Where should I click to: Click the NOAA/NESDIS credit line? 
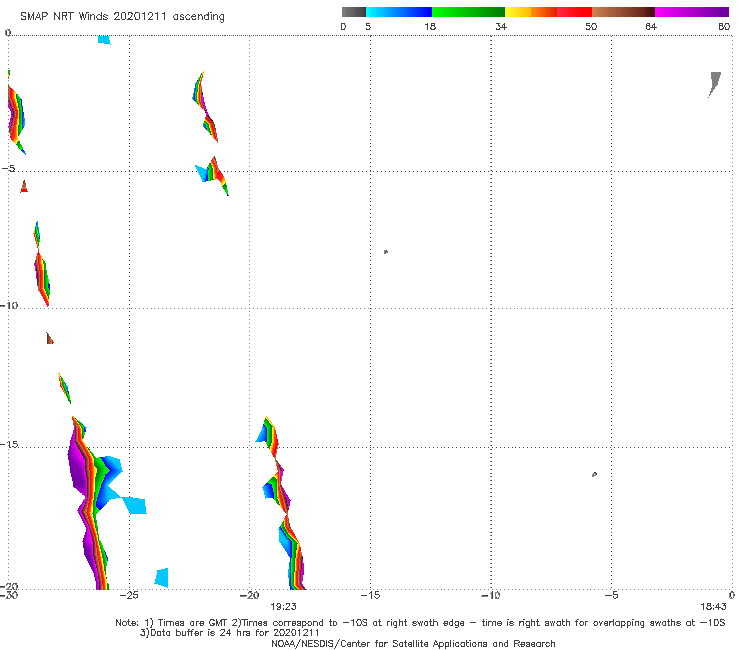coord(413,643)
